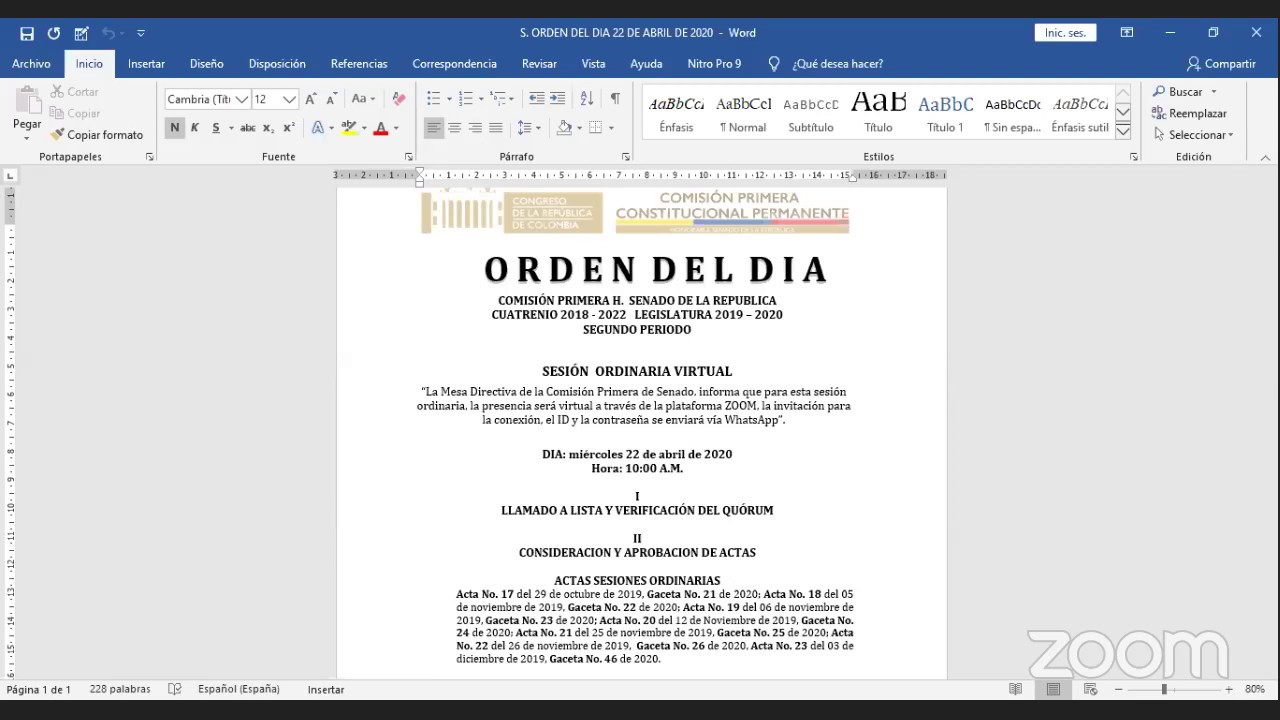1280x720 pixels.
Task: Show paragraph marks with pilcrow icon
Action: (615, 98)
